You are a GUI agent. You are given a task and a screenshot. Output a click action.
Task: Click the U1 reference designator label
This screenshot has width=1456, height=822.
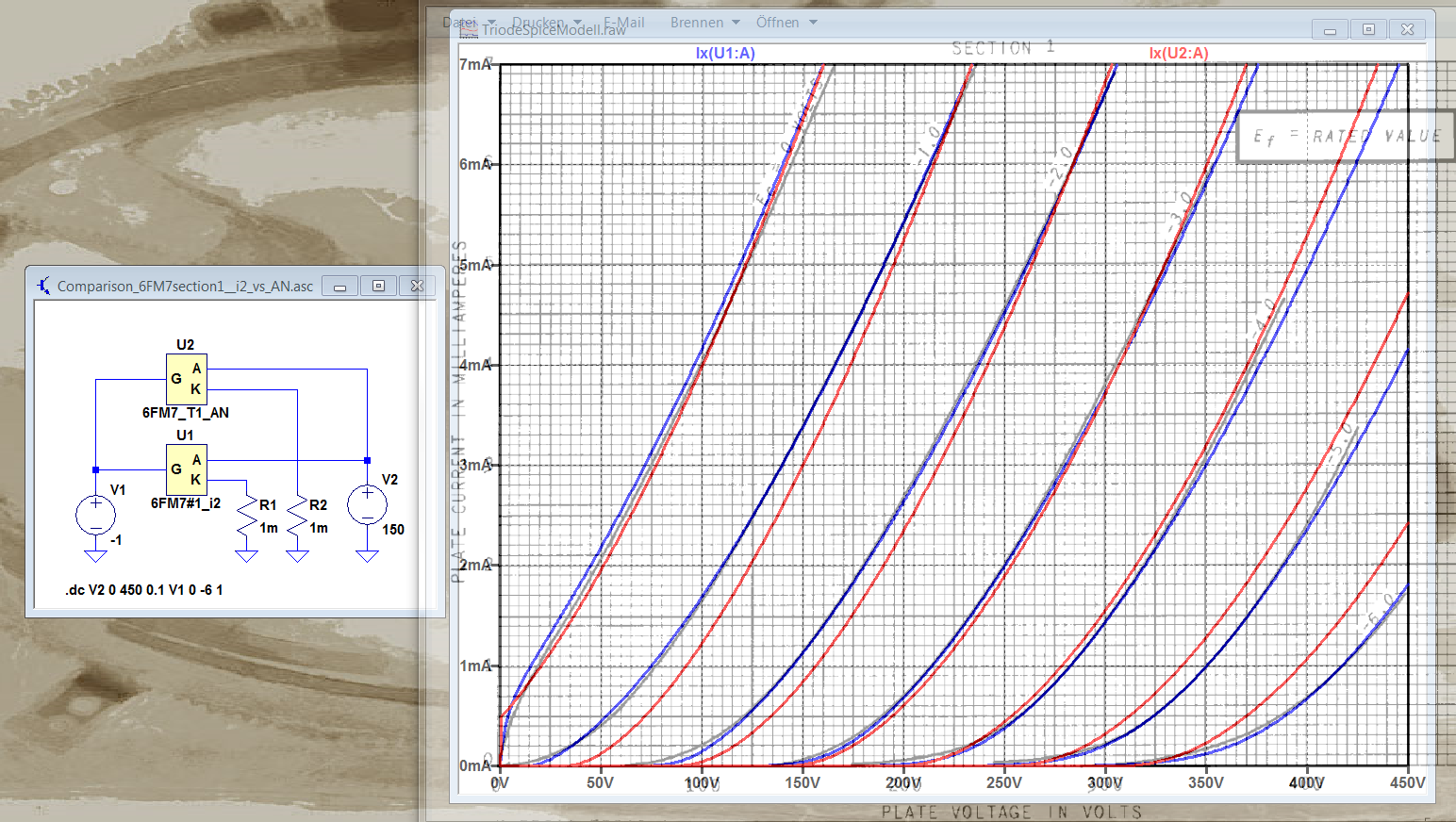click(x=185, y=436)
